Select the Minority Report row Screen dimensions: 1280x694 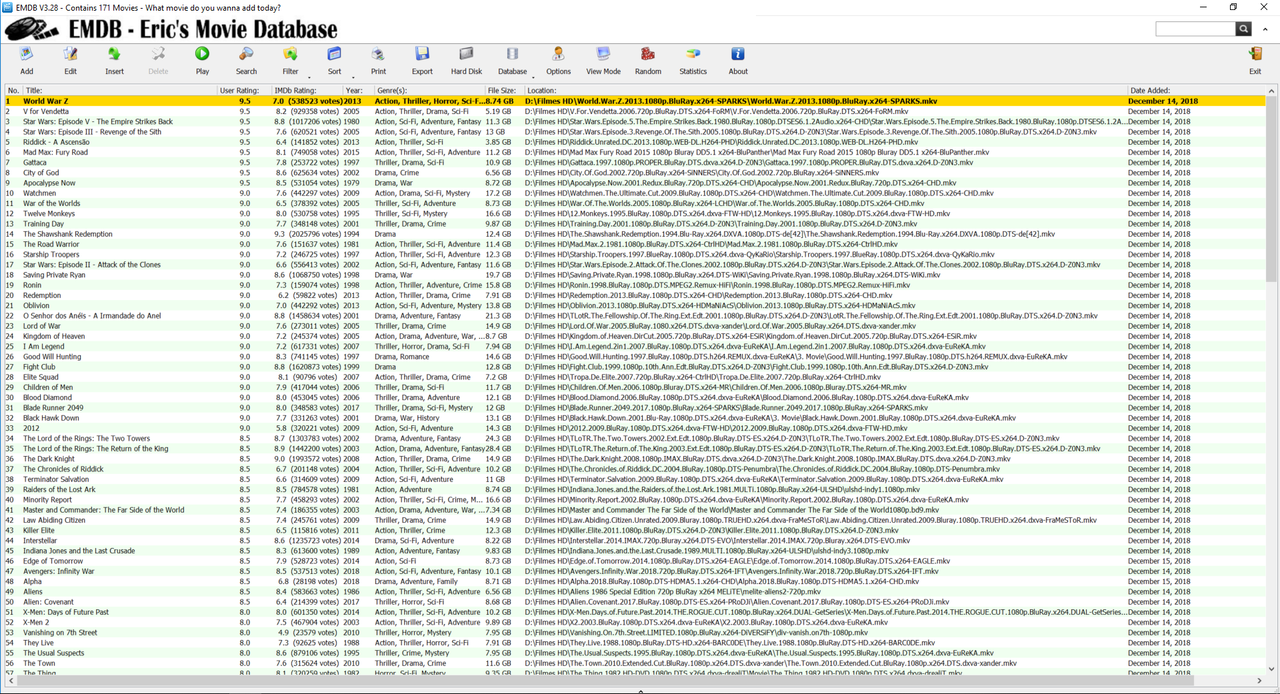pyautogui.click(x=634, y=499)
